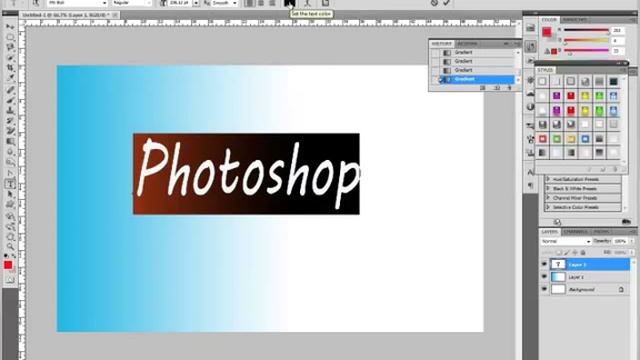Image resolution: width=640 pixels, height=360 pixels.
Task: Click the red foreground color swatch in toolbox
Action: point(8,265)
